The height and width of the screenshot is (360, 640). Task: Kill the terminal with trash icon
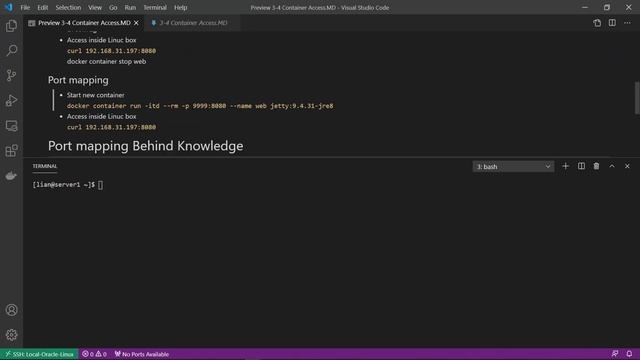tap(596, 166)
